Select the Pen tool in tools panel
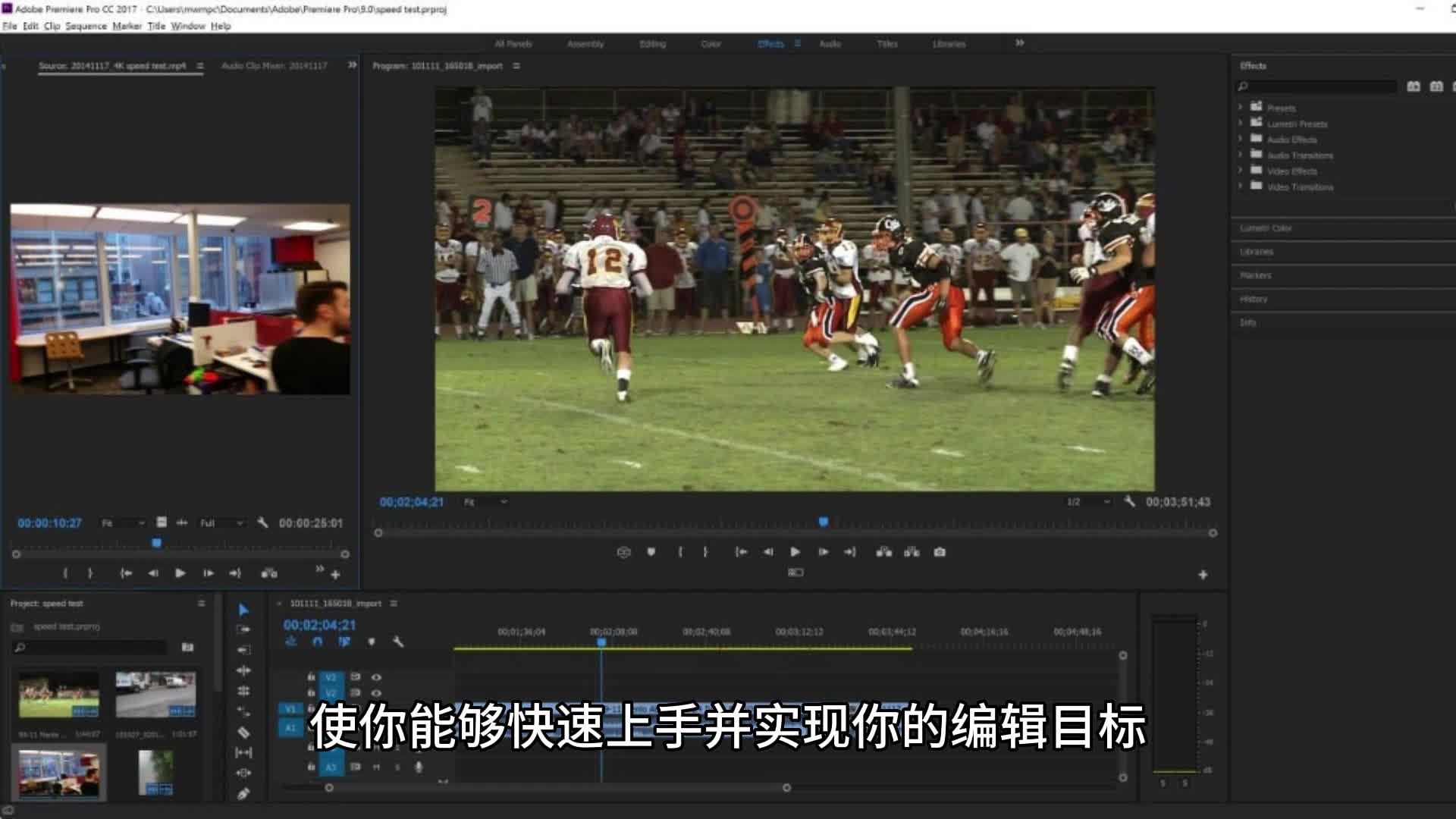 (243, 794)
